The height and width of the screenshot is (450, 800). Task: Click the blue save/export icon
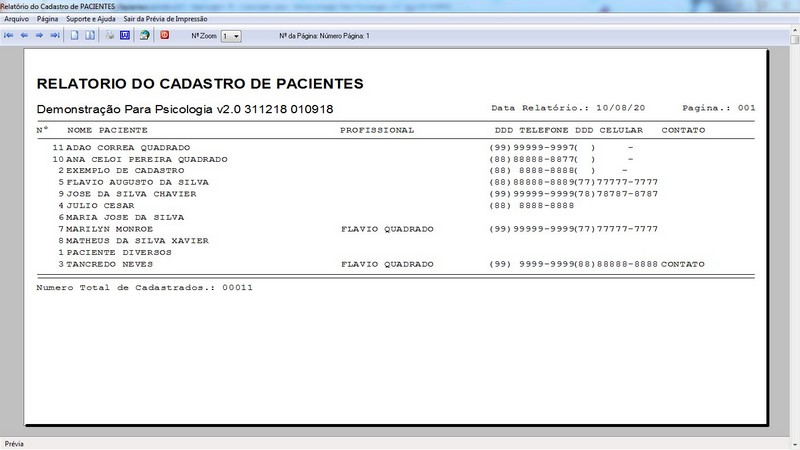click(125, 36)
